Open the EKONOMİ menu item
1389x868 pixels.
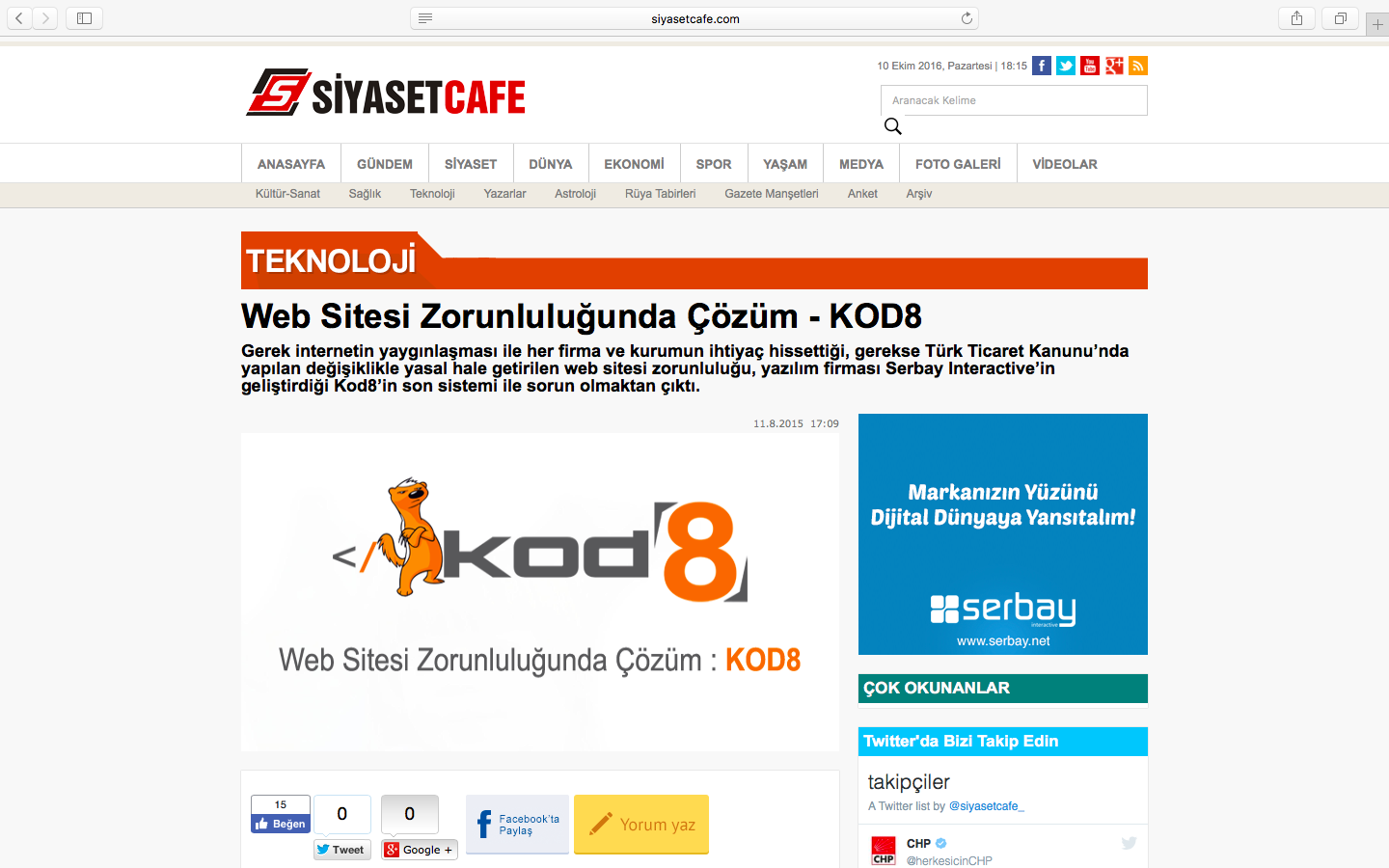click(634, 164)
